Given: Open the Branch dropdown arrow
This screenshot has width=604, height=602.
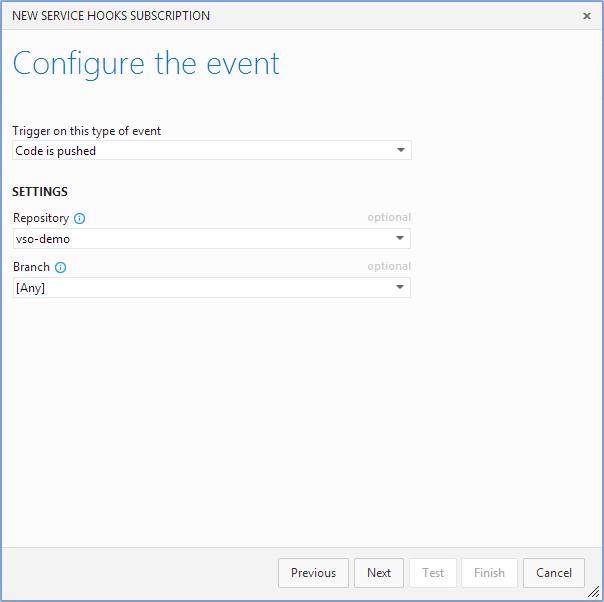Looking at the screenshot, I should click(x=399, y=288).
